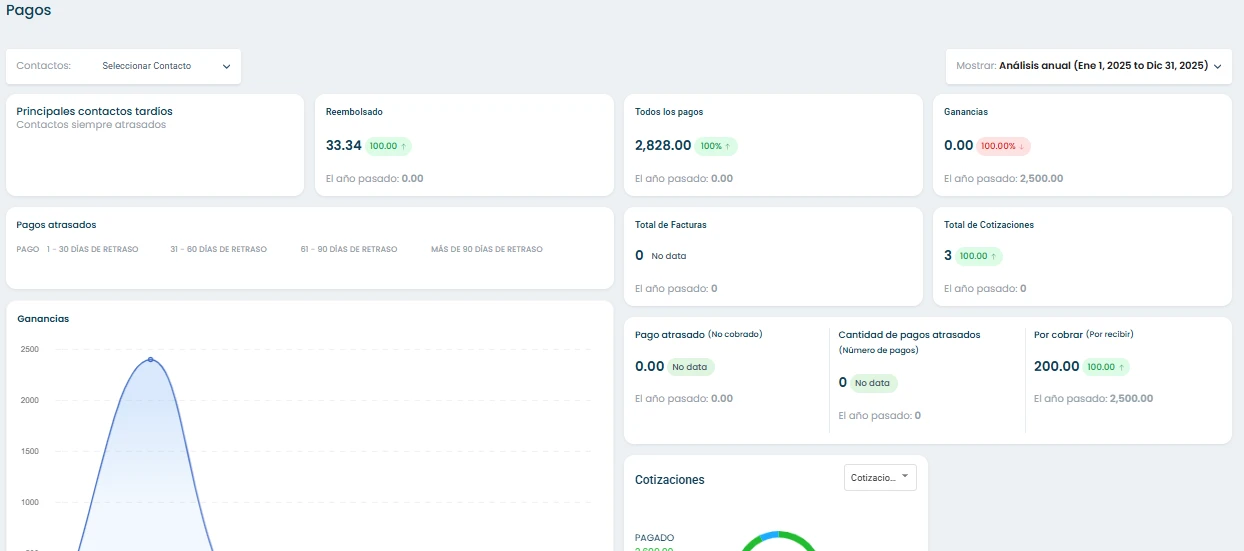Click the Reembolsado amount 33.34
Image resolution: width=1244 pixels, height=551 pixels.
tap(344, 146)
